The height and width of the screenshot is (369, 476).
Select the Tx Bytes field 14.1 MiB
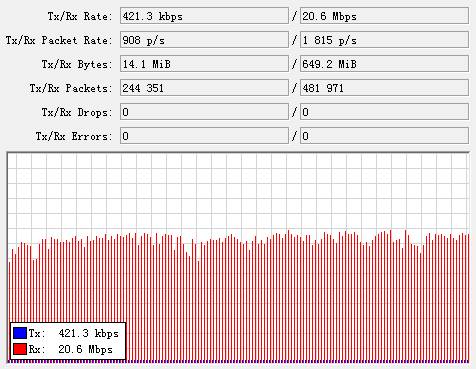coord(204,64)
